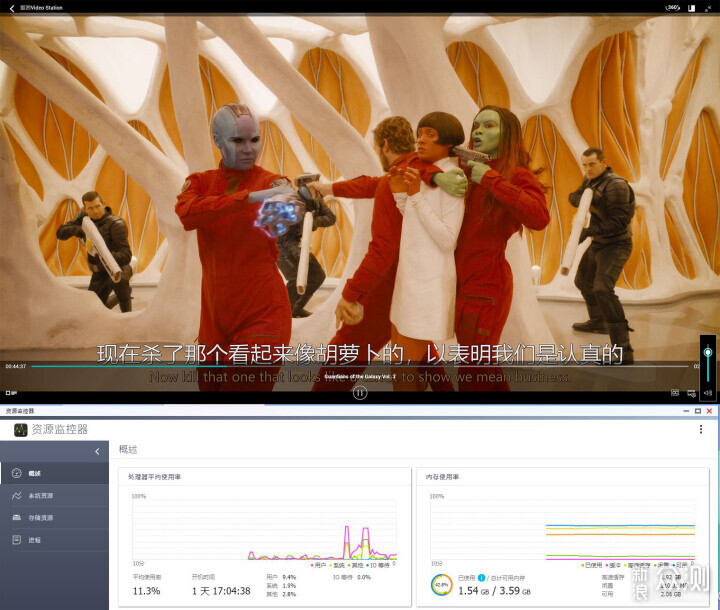Adjust the vertical volume slider
This screenshot has width=720, height=610.
(x=708, y=363)
